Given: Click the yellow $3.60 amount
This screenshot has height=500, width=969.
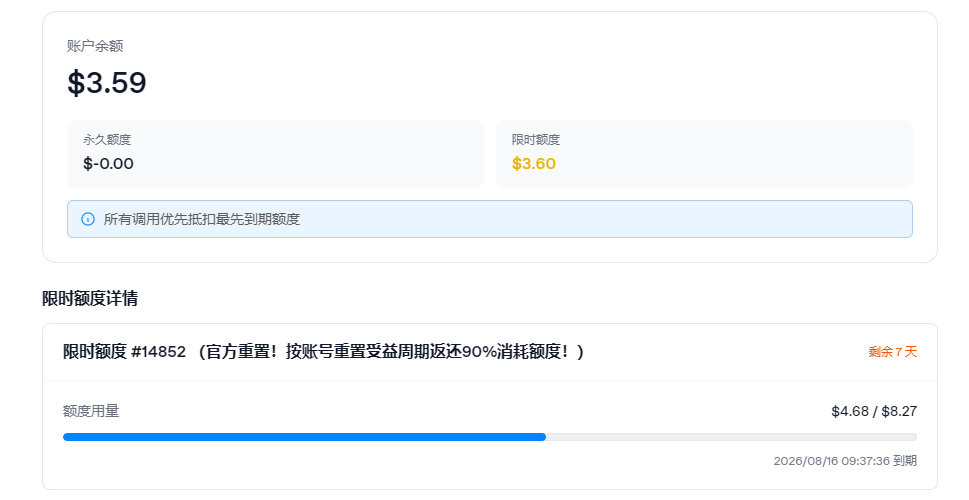Looking at the screenshot, I should pyautogui.click(x=534, y=164).
